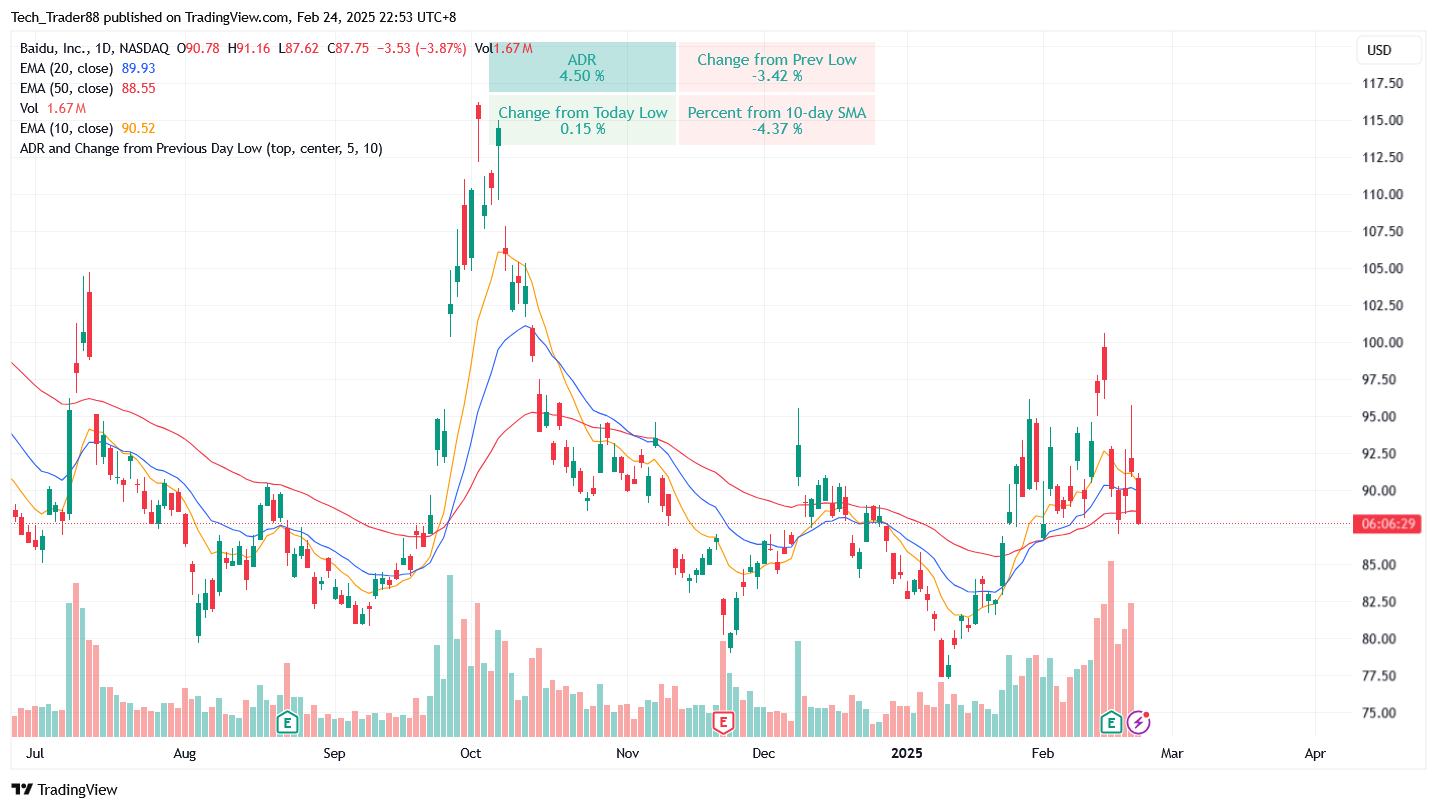Click the Oct label on the time axis

pyautogui.click(x=470, y=753)
